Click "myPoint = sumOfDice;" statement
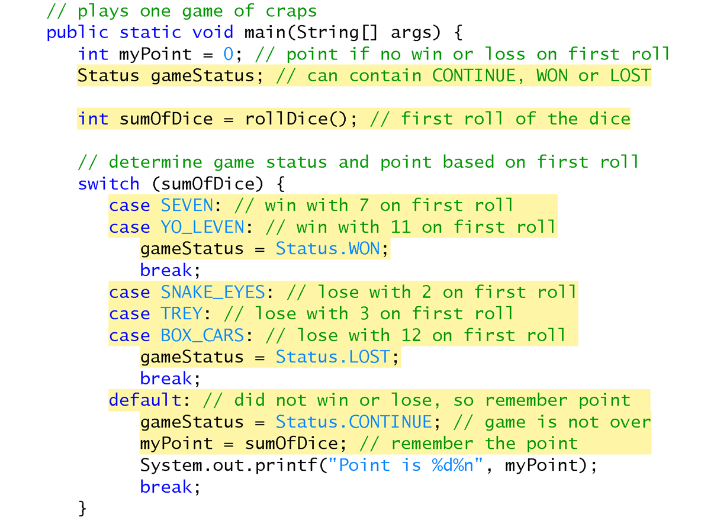Image resolution: width=724 pixels, height=522 pixels. 244,444
